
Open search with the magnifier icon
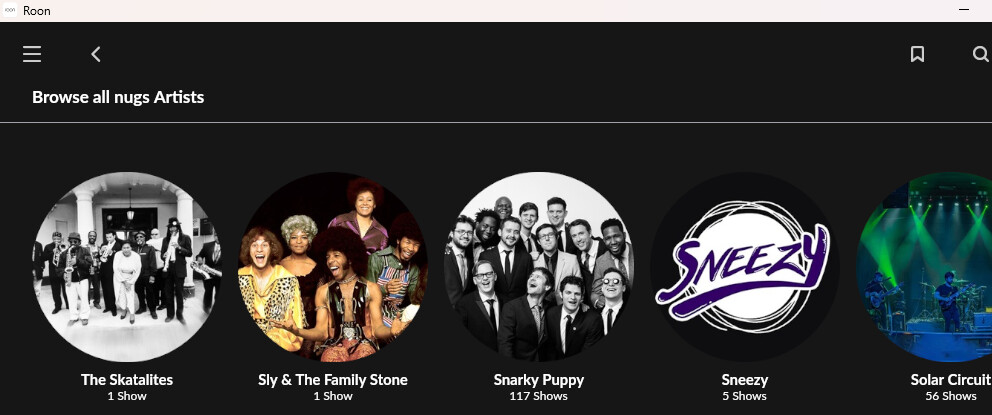click(x=981, y=54)
